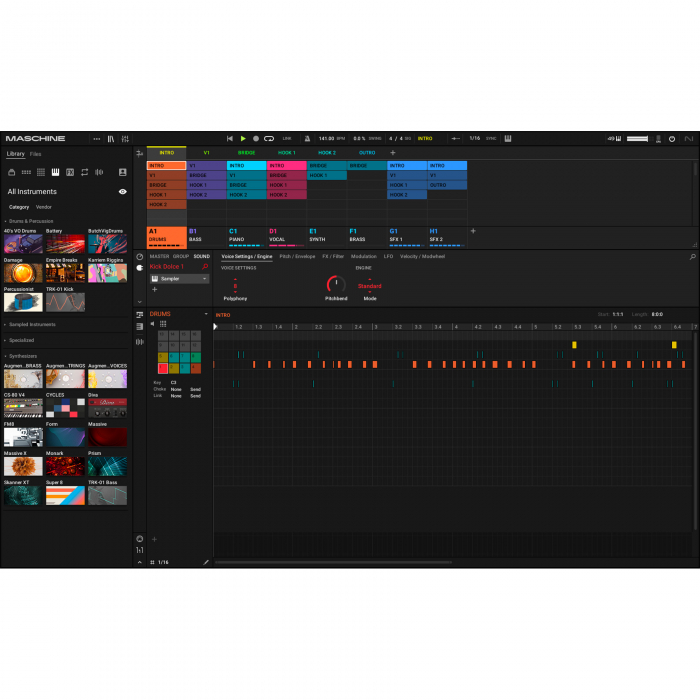Image resolution: width=700 pixels, height=700 pixels.
Task: Toggle the Loop button in transport
Action: [269, 138]
